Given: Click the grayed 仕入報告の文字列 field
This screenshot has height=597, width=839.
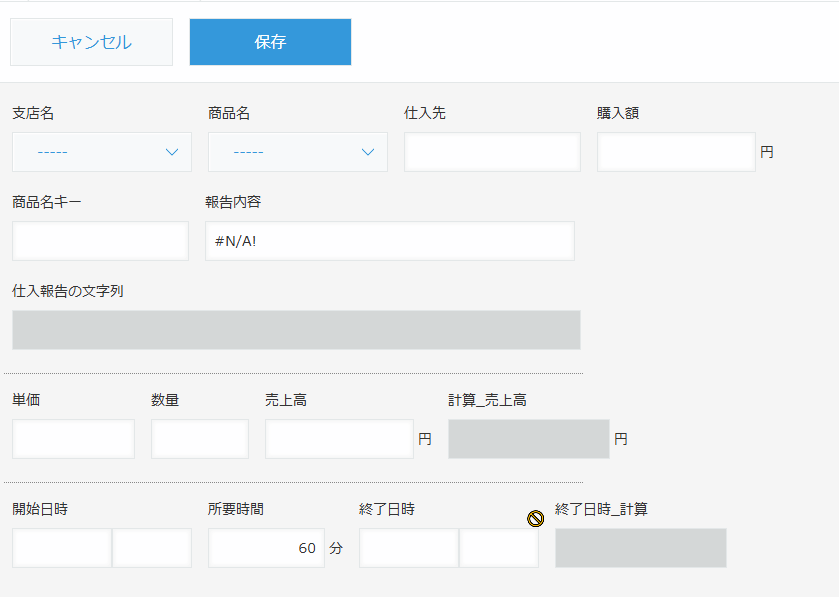Looking at the screenshot, I should coord(296,330).
